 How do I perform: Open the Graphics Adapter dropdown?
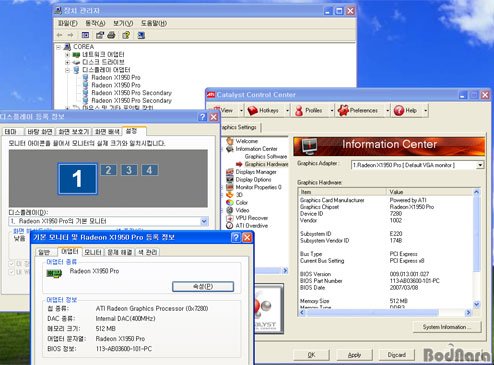480,165
